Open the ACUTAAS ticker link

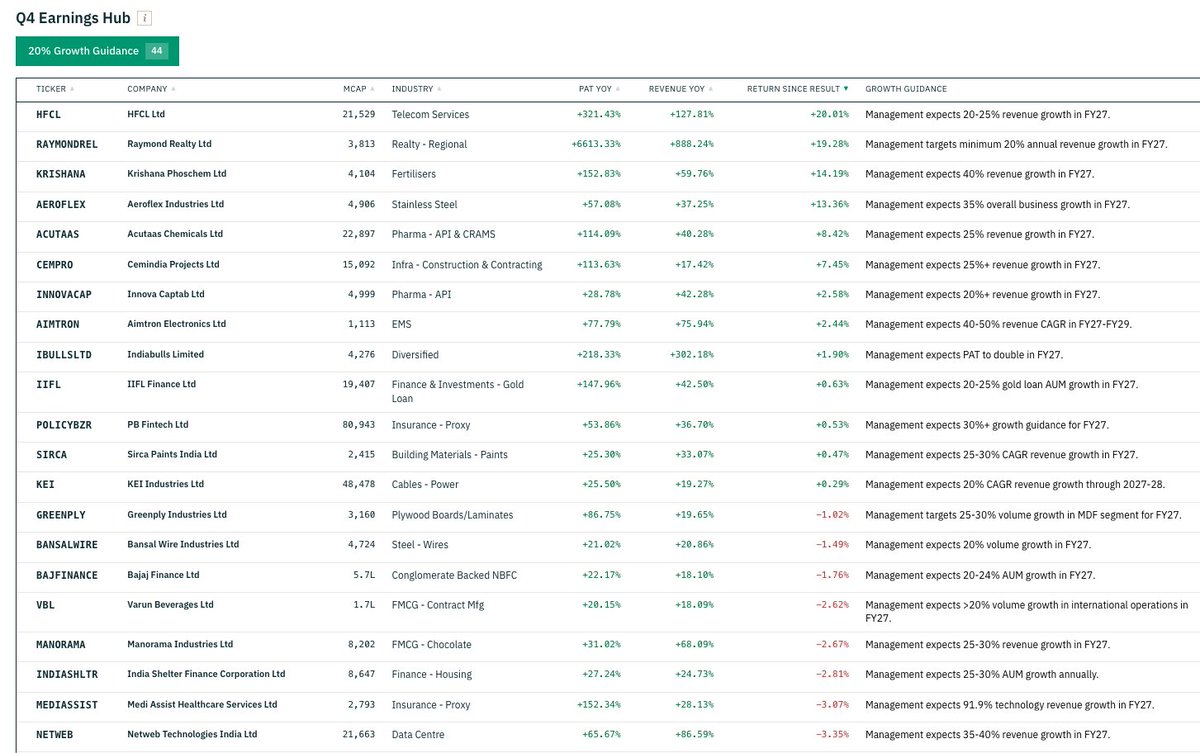[x=58, y=235]
